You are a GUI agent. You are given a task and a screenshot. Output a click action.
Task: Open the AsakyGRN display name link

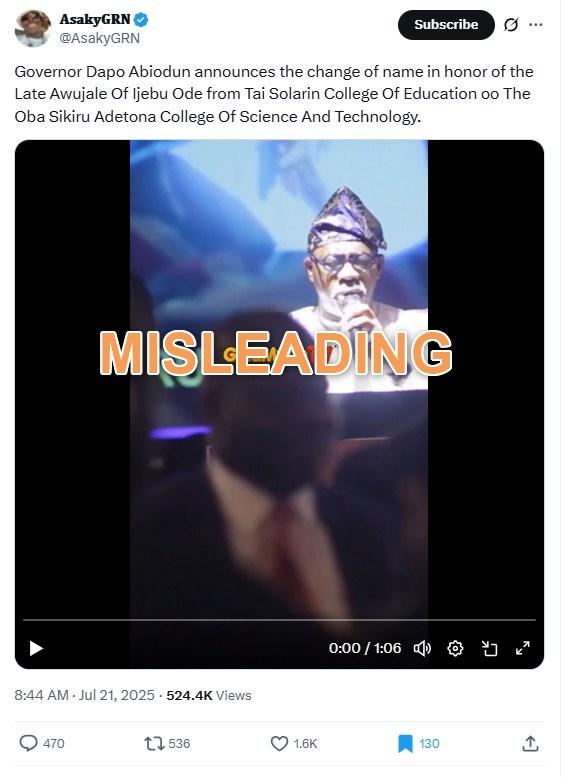95,19
